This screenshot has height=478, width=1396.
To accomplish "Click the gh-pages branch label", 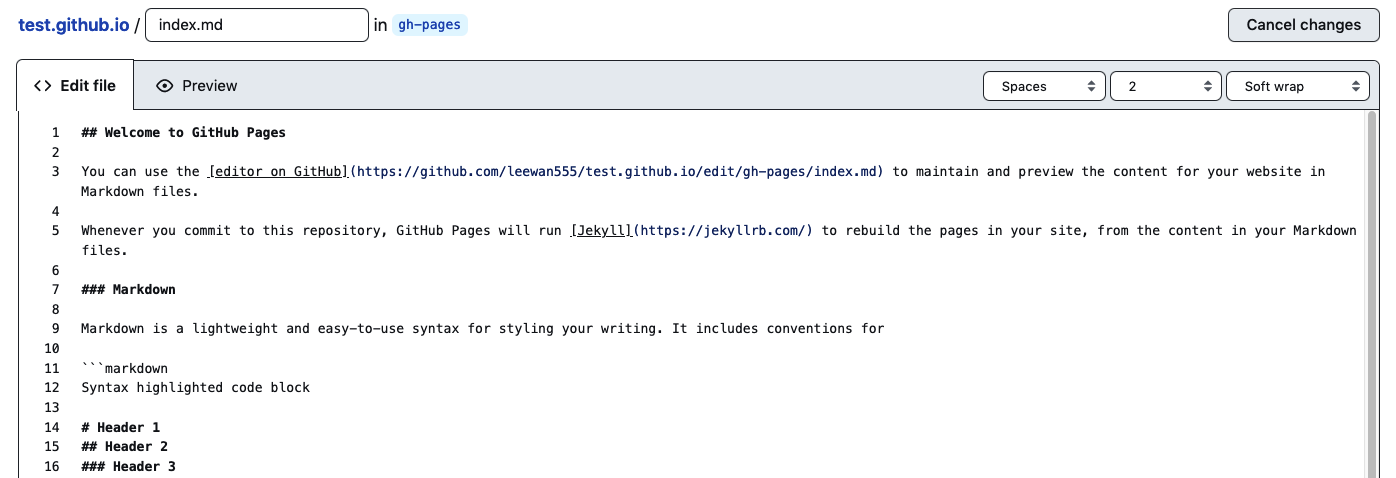I will click(429, 25).
